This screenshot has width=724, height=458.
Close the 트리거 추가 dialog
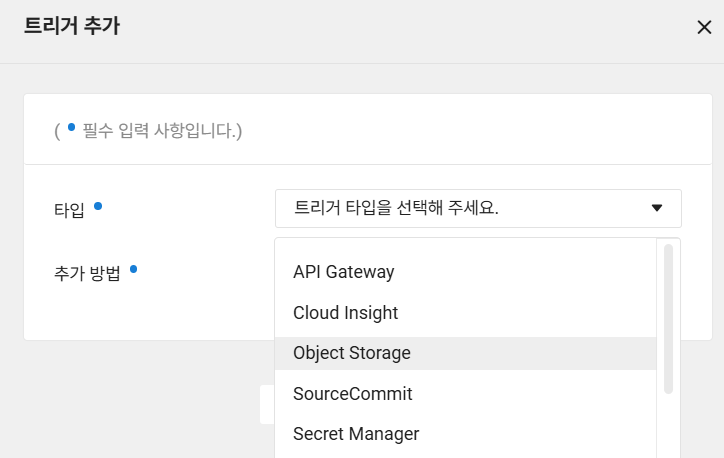704,27
